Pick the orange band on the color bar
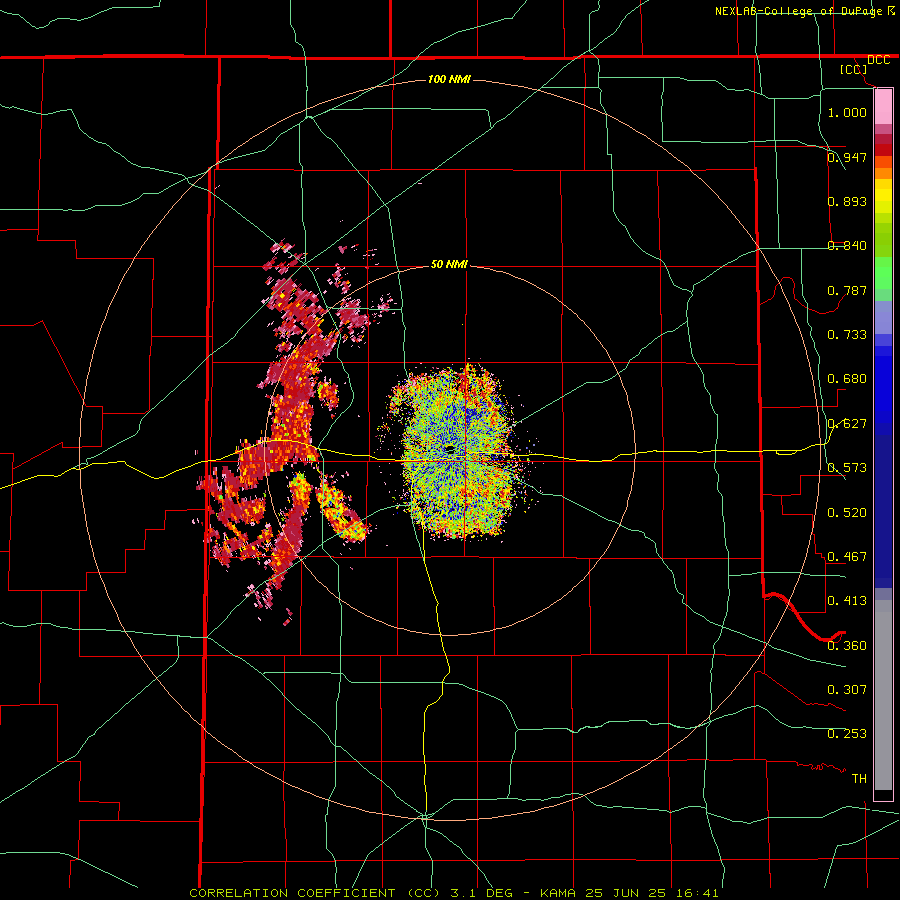This screenshot has width=900, height=900. 883,173
